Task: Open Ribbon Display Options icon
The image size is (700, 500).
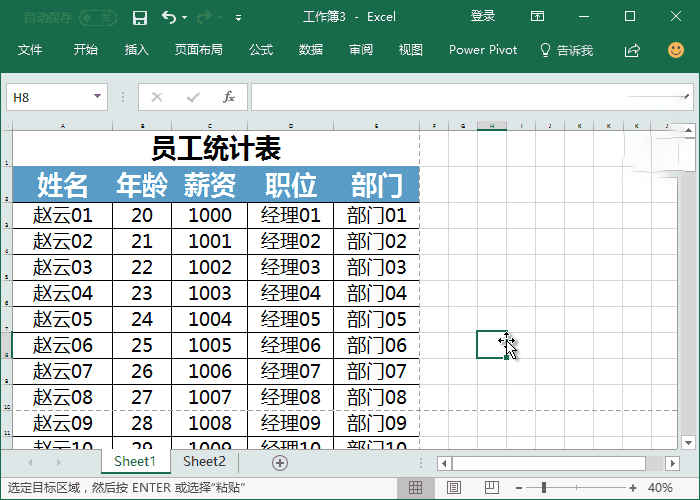Action: (537, 17)
